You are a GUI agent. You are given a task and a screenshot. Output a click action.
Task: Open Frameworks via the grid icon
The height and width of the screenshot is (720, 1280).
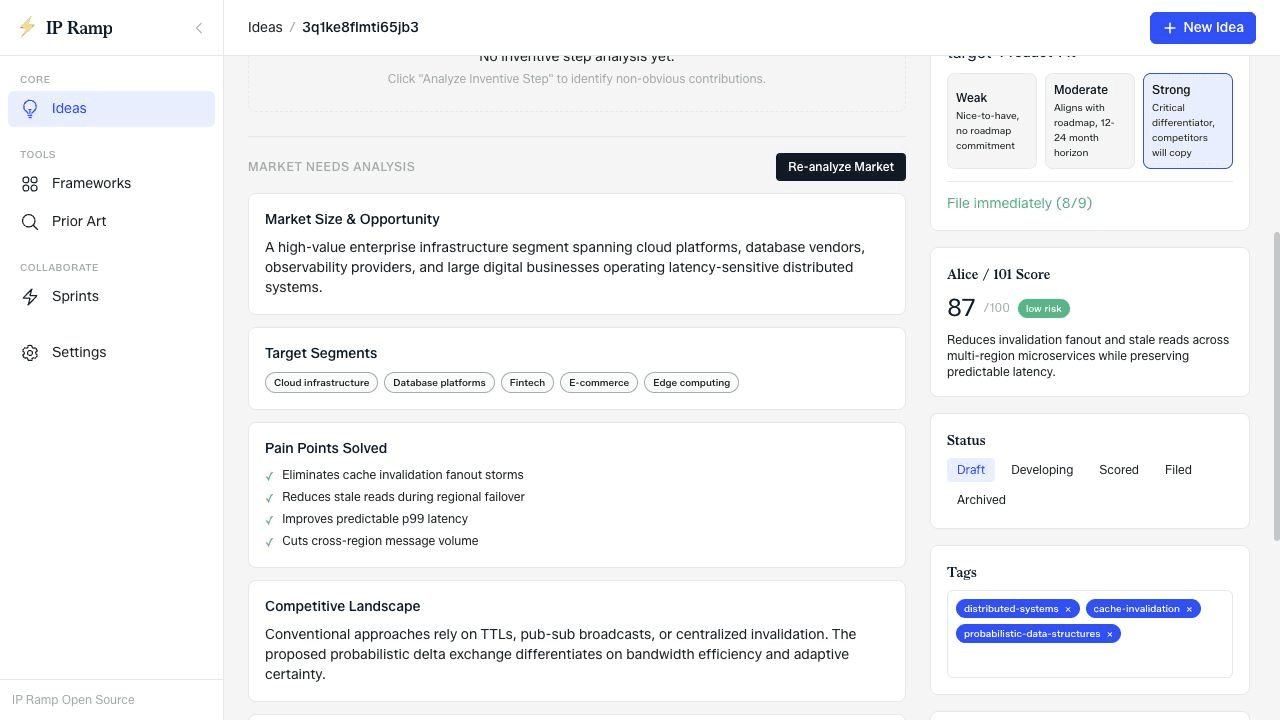pos(30,184)
